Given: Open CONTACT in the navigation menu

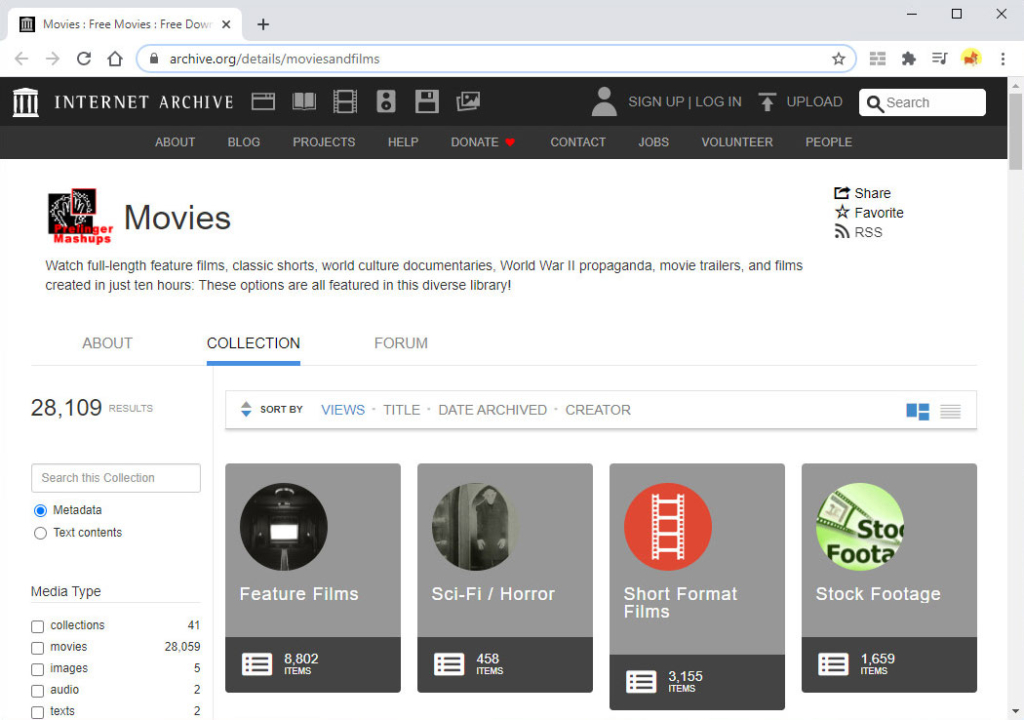Looking at the screenshot, I should pyautogui.click(x=578, y=142).
